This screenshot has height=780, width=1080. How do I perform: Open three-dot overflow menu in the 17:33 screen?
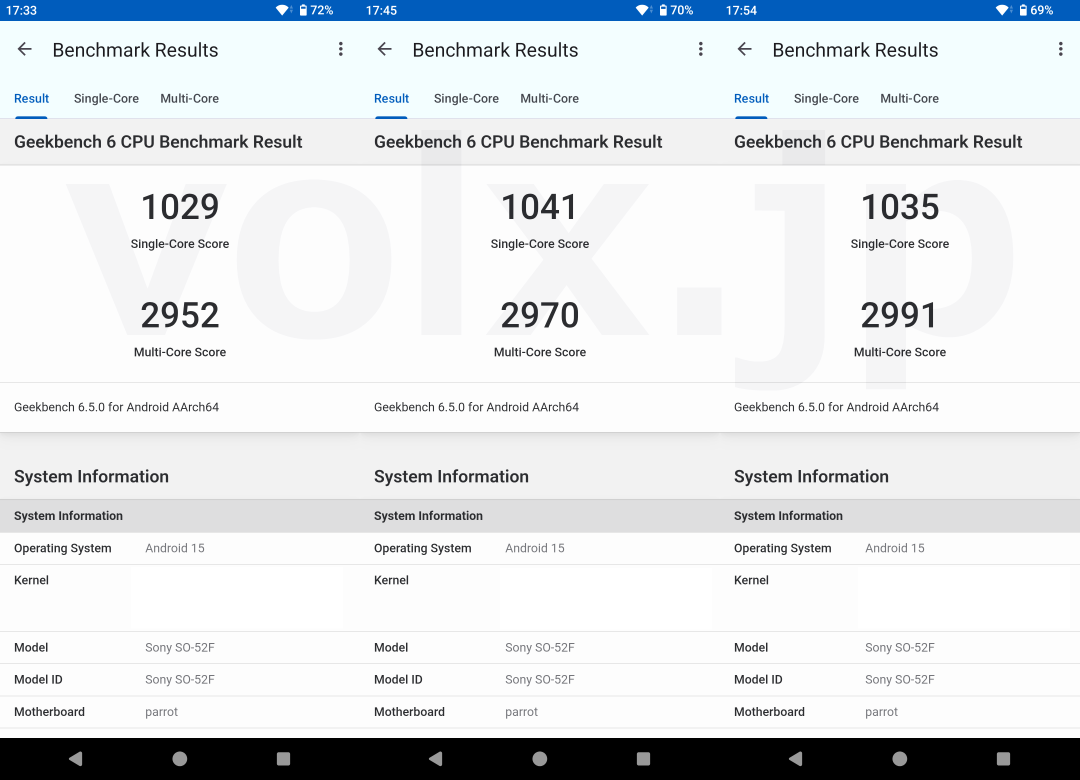coord(341,50)
